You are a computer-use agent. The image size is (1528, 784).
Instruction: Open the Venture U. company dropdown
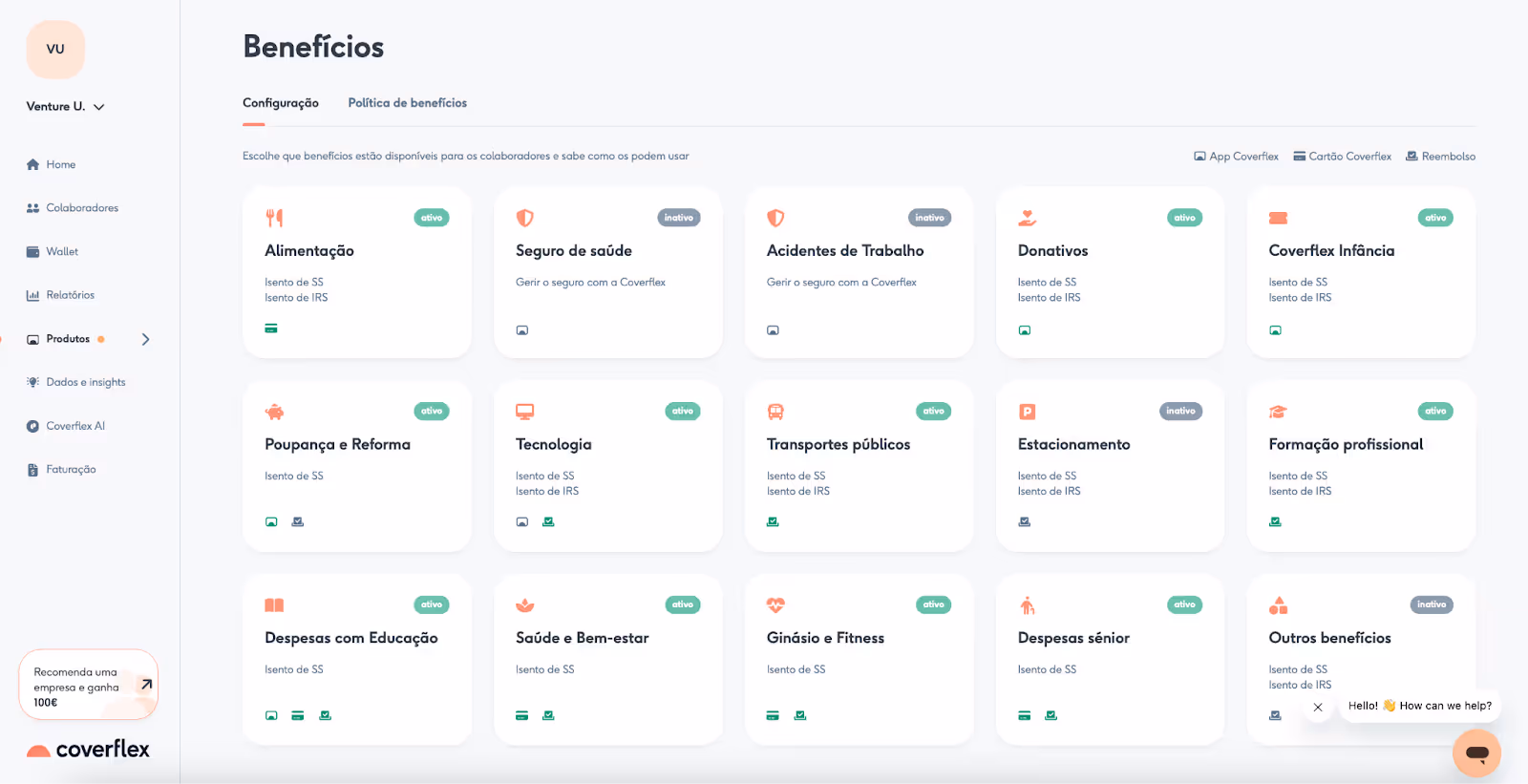pyautogui.click(x=65, y=107)
